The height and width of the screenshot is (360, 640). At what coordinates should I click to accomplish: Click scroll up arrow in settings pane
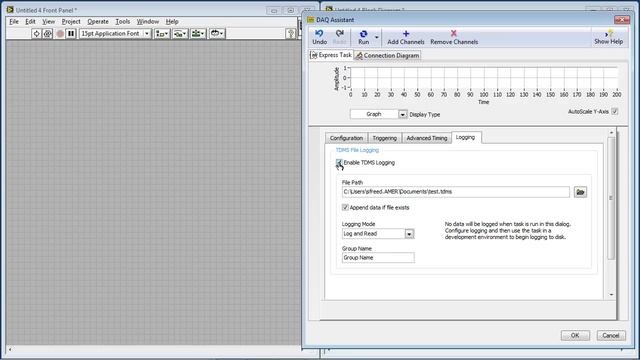pos(611,133)
